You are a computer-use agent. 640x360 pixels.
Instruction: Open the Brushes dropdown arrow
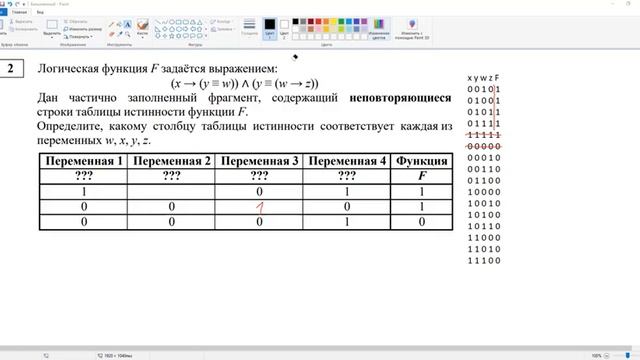(x=142, y=38)
